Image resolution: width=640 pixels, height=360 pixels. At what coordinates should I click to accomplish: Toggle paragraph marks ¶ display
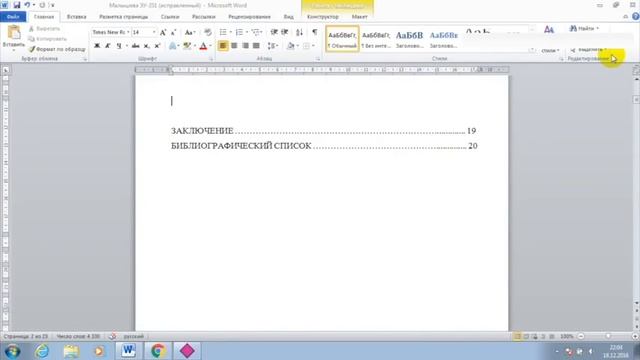315,32
